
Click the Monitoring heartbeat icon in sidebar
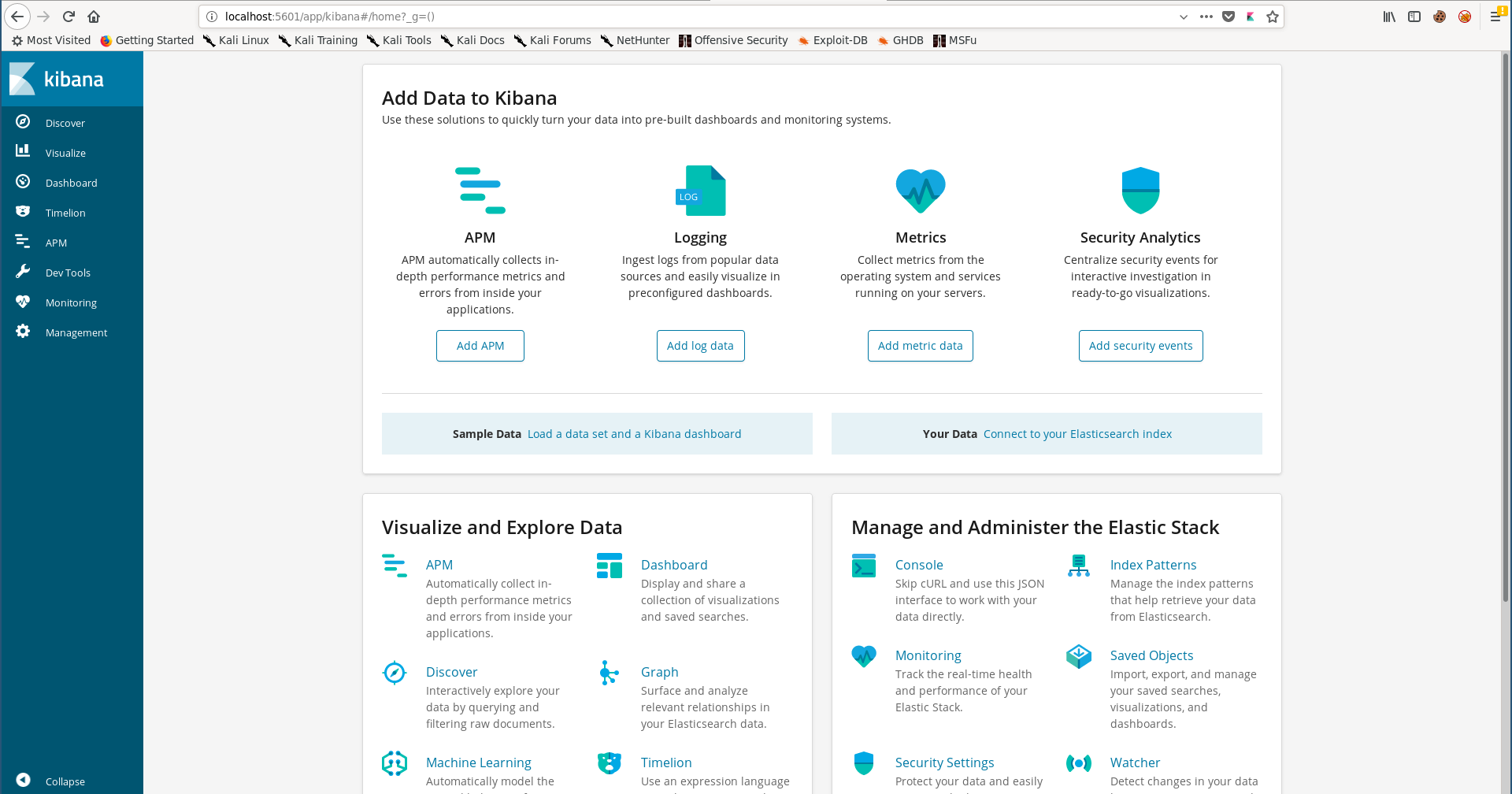click(23, 302)
